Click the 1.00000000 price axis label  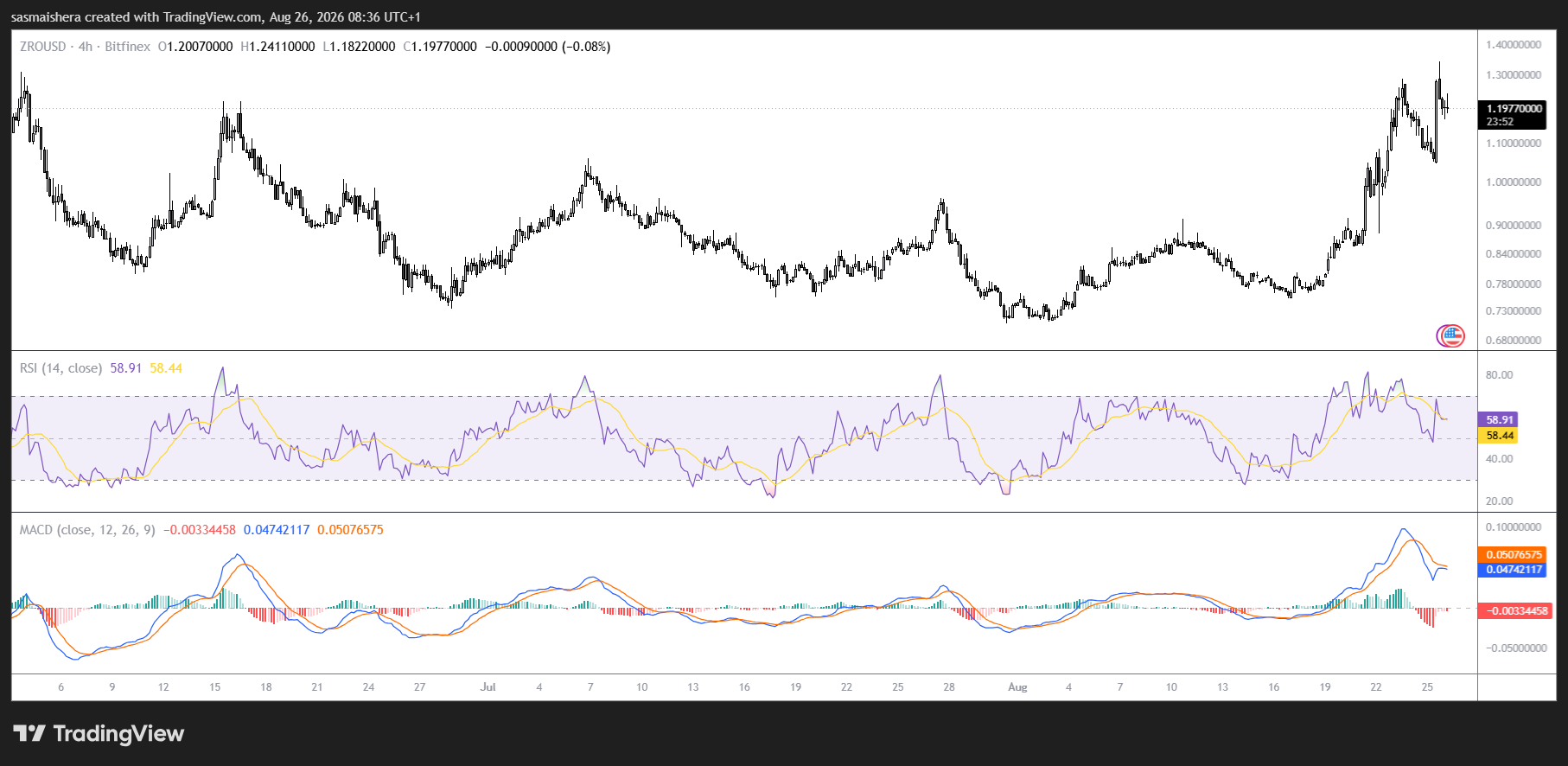click(1514, 182)
